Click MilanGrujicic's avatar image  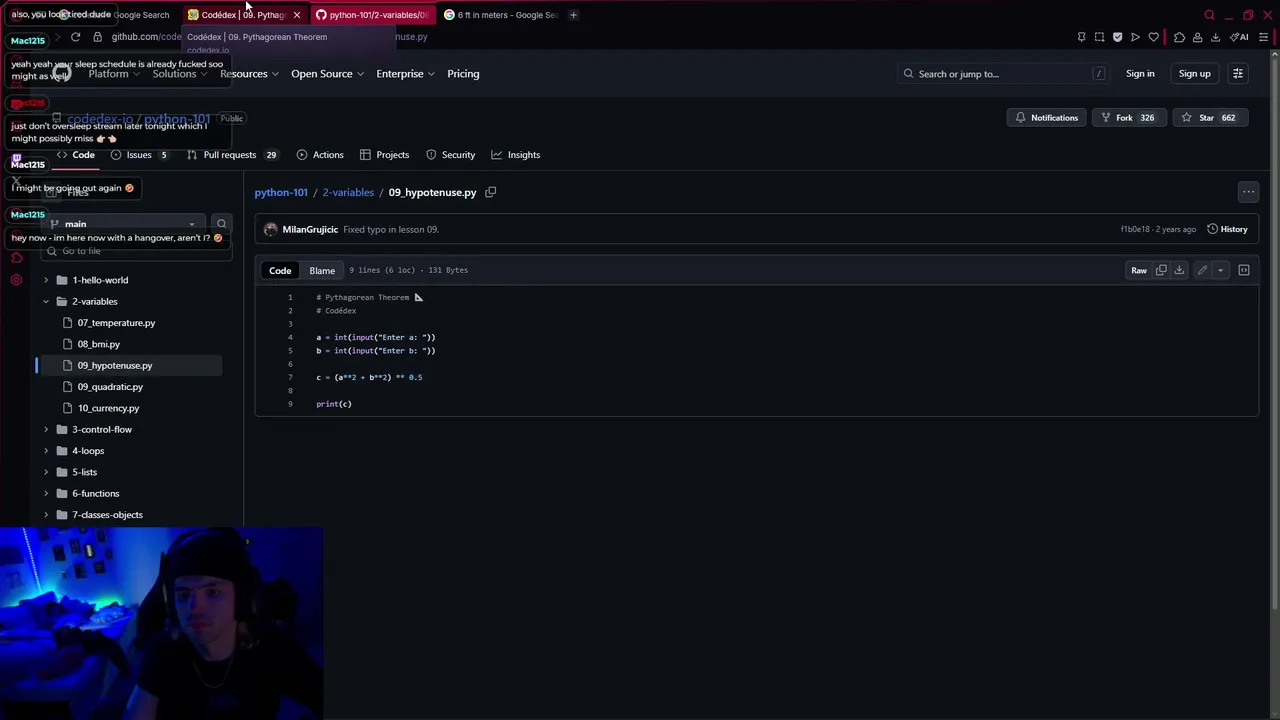(x=270, y=229)
